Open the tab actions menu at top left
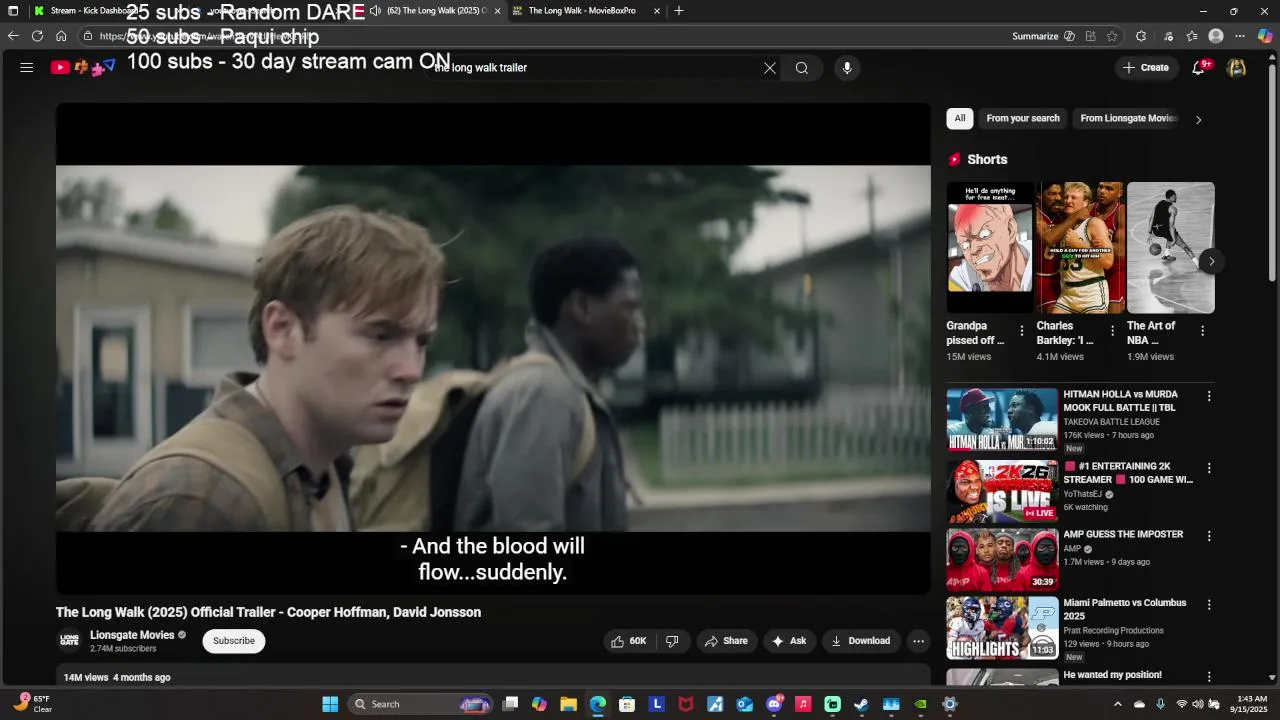1280x720 pixels. pyautogui.click(x=13, y=11)
